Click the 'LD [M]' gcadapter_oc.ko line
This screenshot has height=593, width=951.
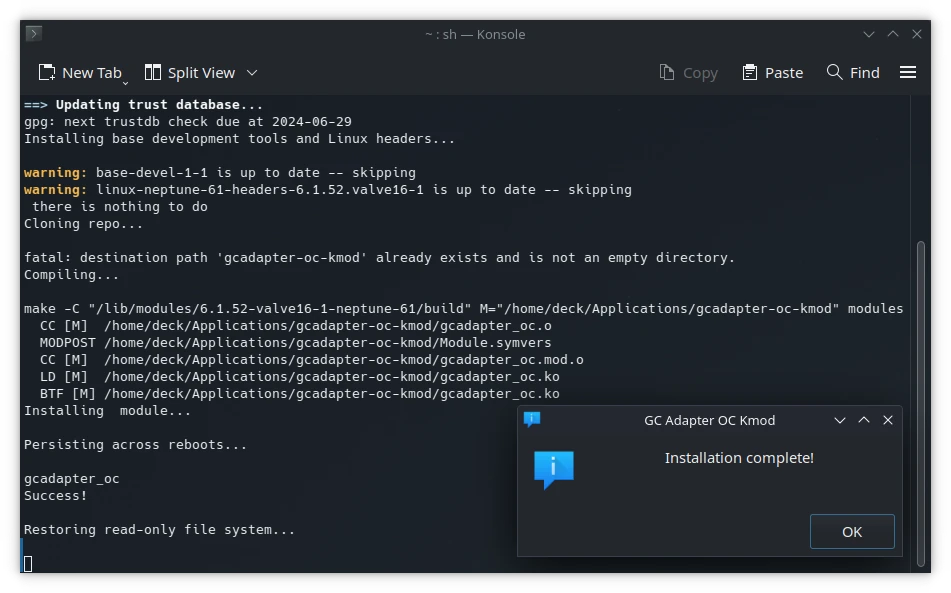tap(300, 377)
